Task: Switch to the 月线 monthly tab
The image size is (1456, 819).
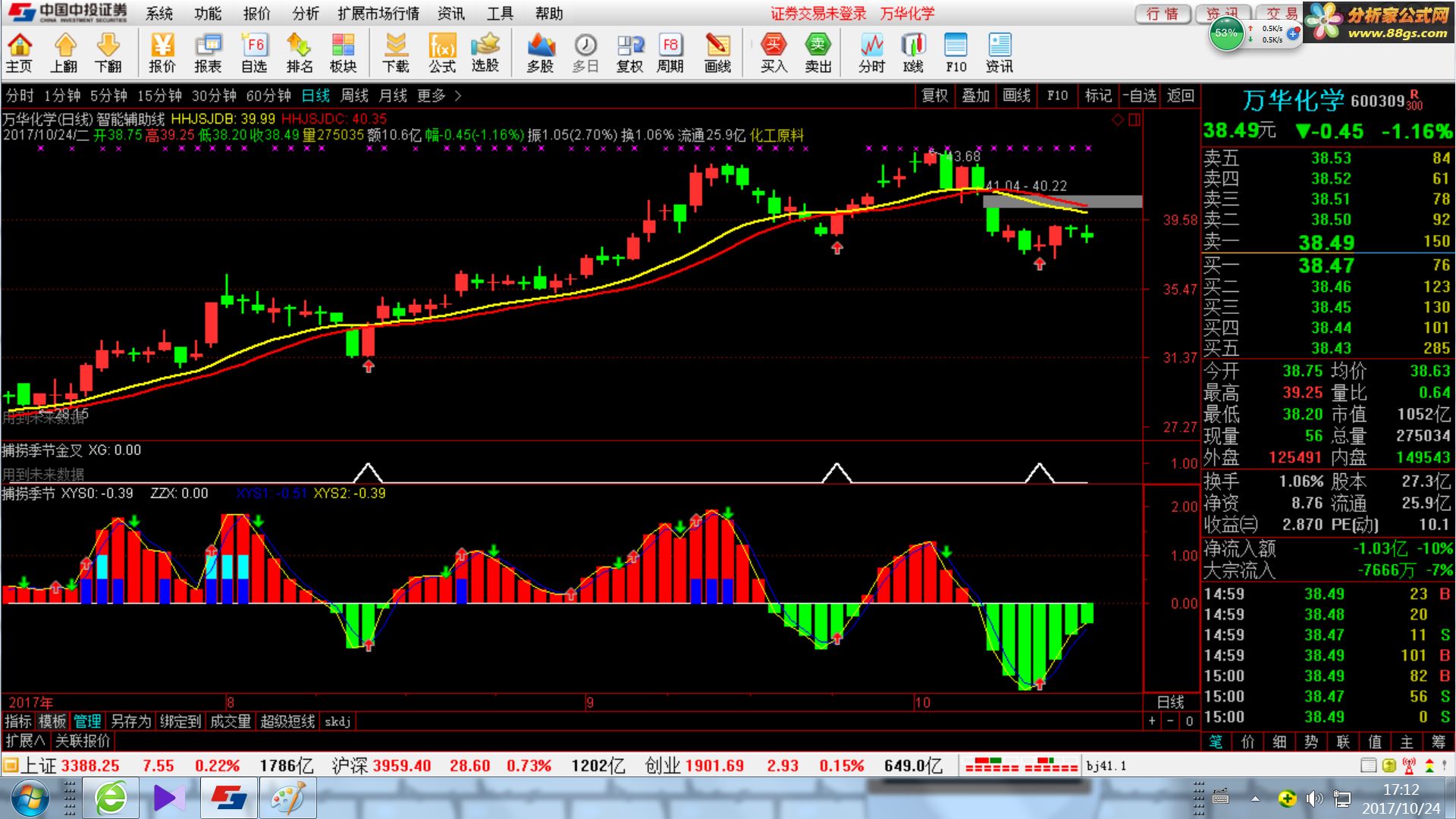Action: 393,96
